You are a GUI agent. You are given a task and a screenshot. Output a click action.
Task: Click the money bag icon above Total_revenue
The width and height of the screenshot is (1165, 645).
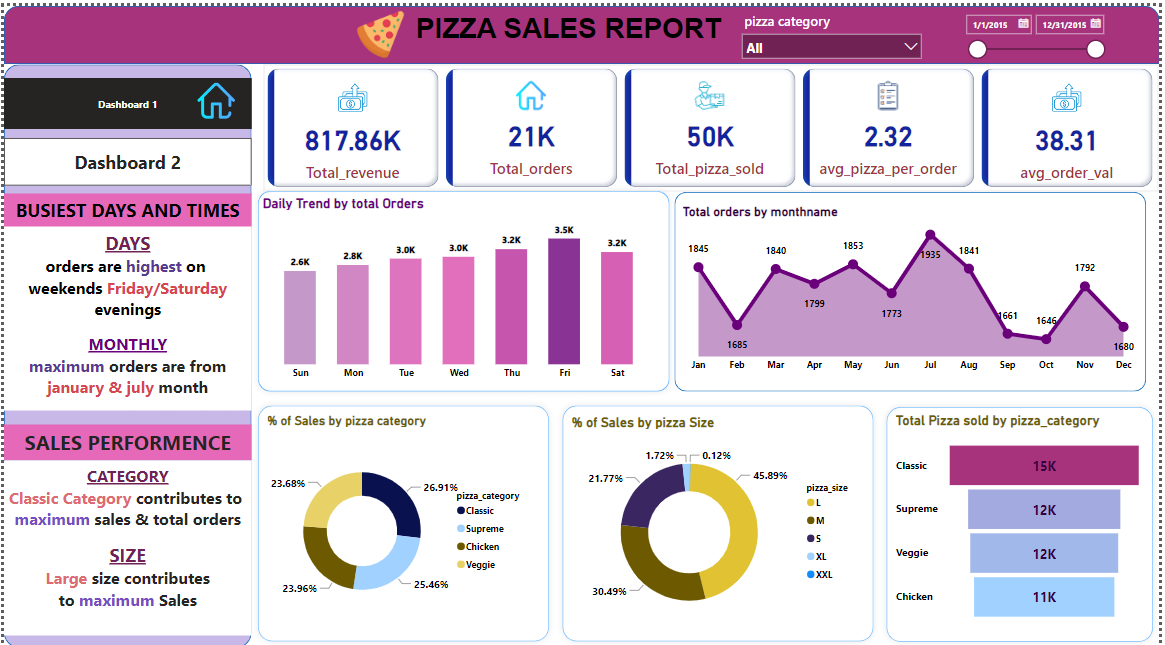tap(352, 98)
